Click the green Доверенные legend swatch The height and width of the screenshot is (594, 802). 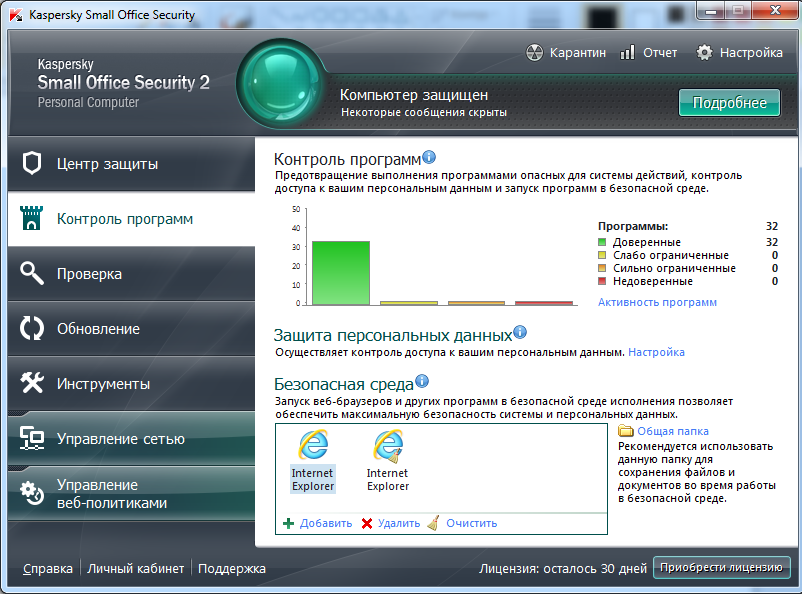[602, 242]
